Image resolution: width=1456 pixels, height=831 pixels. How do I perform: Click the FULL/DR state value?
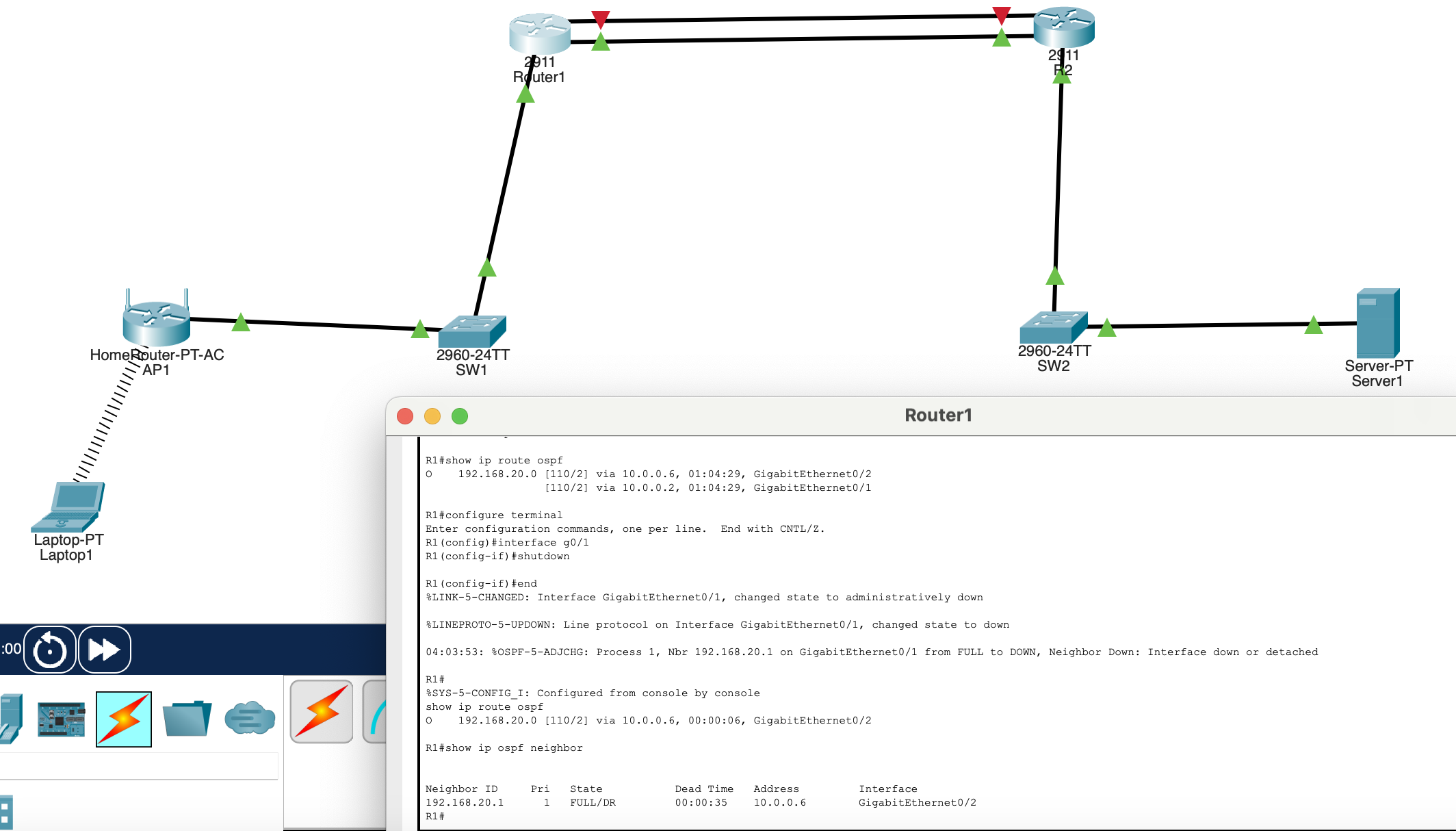tap(593, 803)
